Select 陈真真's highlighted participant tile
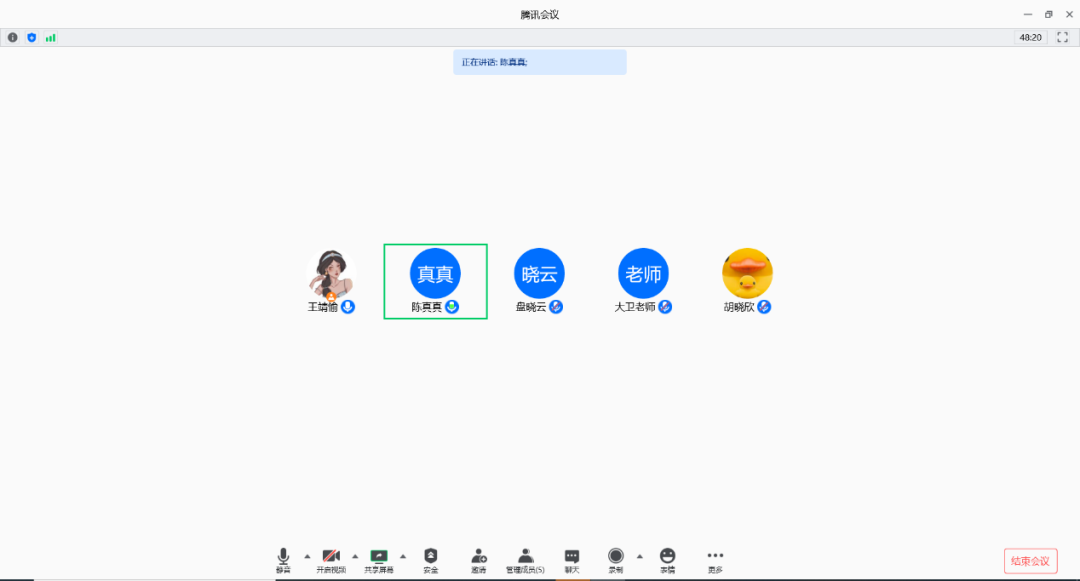1080x581 pixels. point(436,281)
